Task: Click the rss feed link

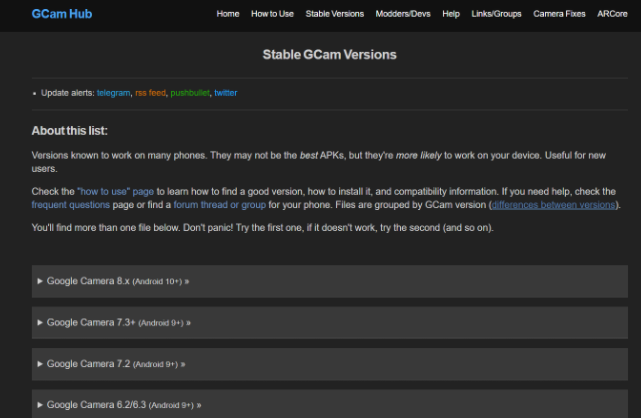Action: (150, 93)
